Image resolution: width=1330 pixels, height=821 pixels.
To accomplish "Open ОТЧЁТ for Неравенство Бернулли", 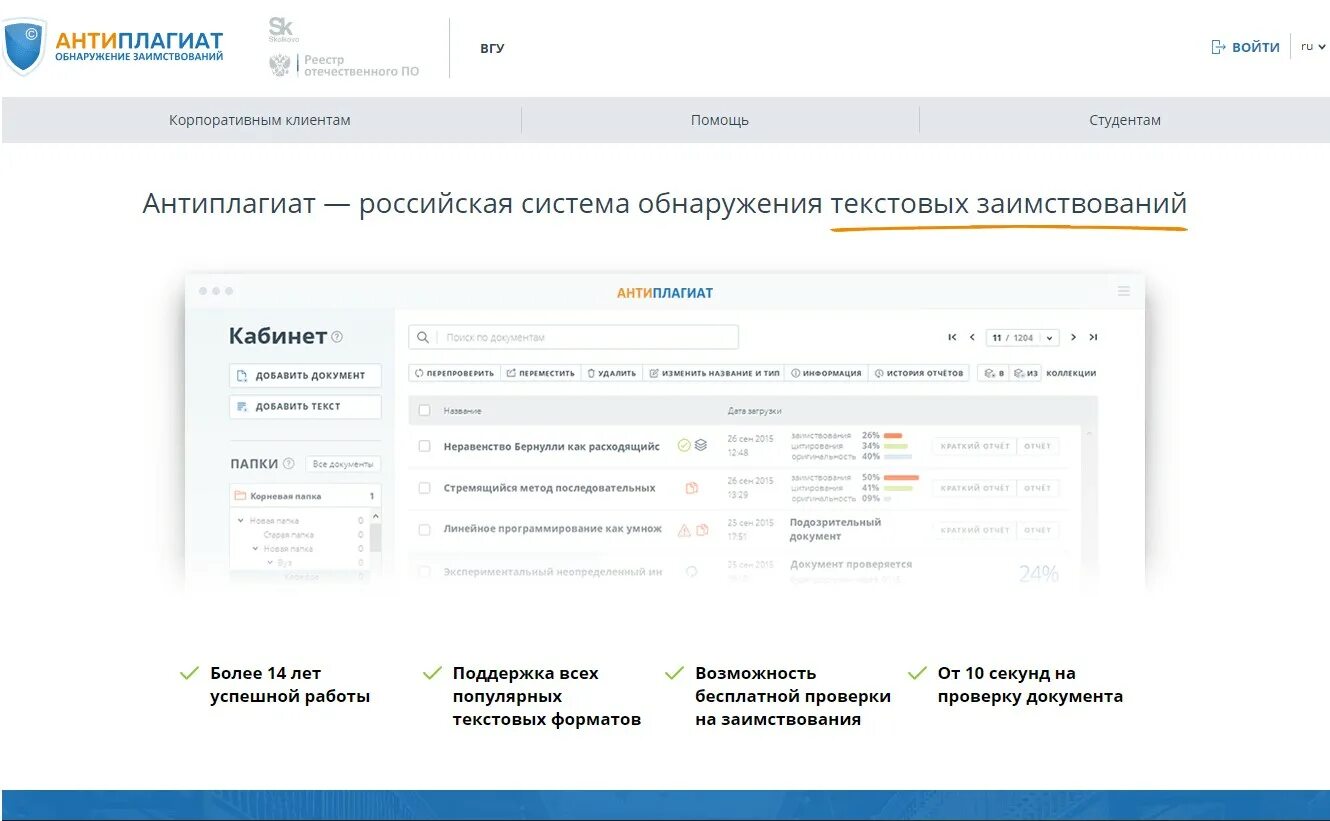I will [x=1038, y=446].
